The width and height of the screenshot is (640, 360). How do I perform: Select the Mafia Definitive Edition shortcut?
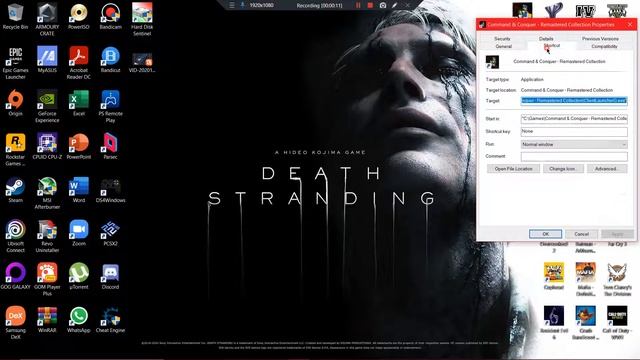tap(585, 279)
